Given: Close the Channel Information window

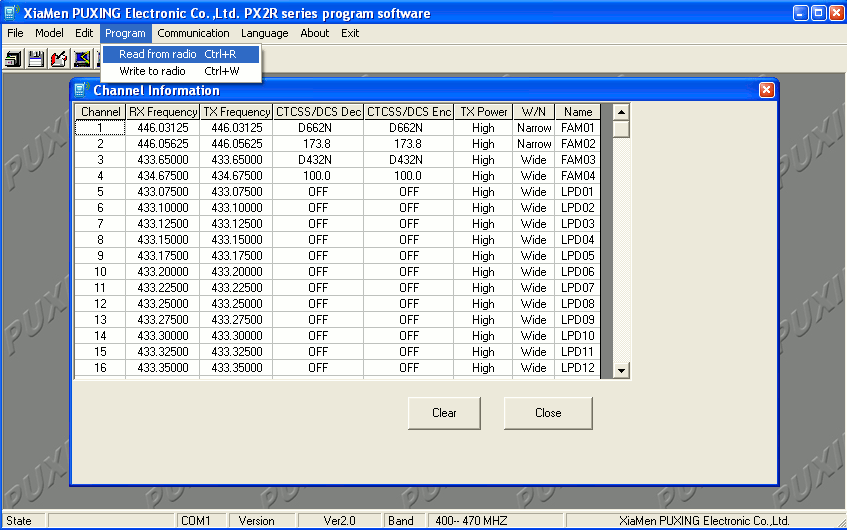Looking at the screenshot, I should tap(767, 90).
